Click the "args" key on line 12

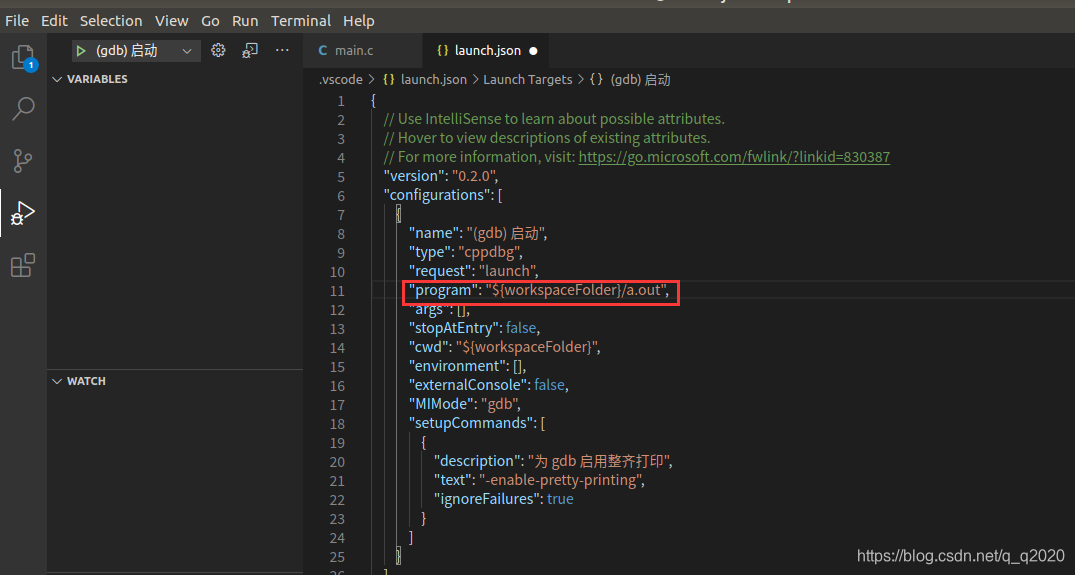coord(430,309)
